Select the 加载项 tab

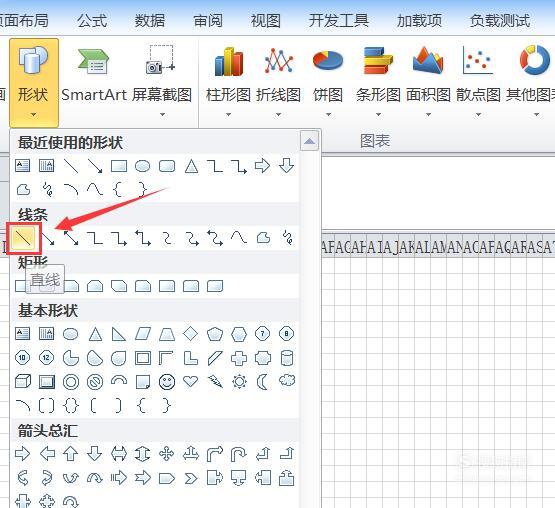pyautogui.click(x=419, y=21)
